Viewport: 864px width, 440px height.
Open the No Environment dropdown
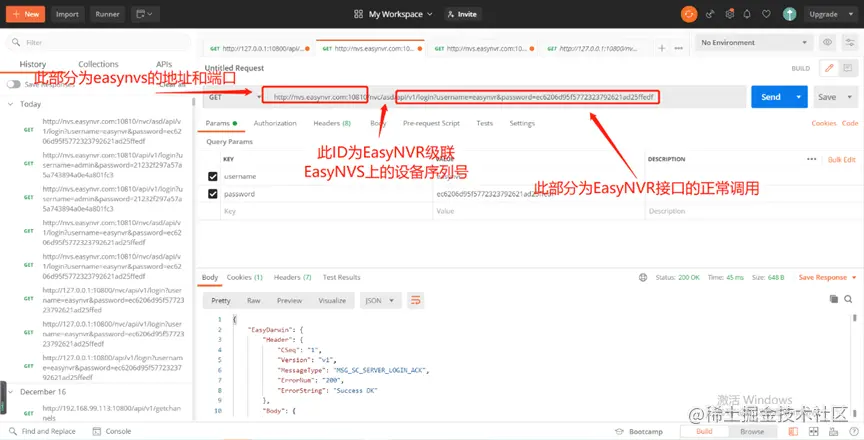click(x=754, y=42)
